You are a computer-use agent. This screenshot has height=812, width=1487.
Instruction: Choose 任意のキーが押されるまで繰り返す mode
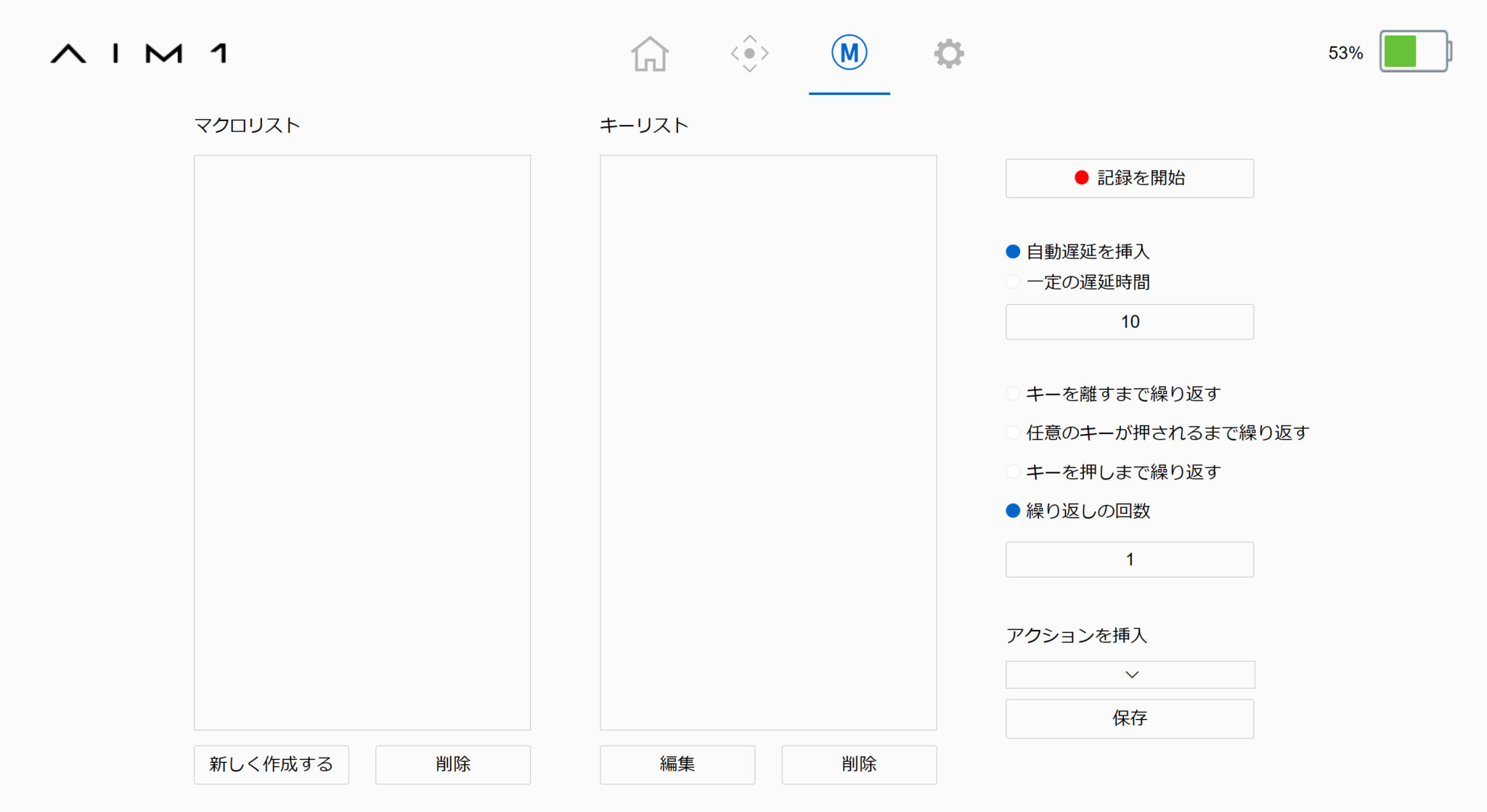coord(1011,432)
